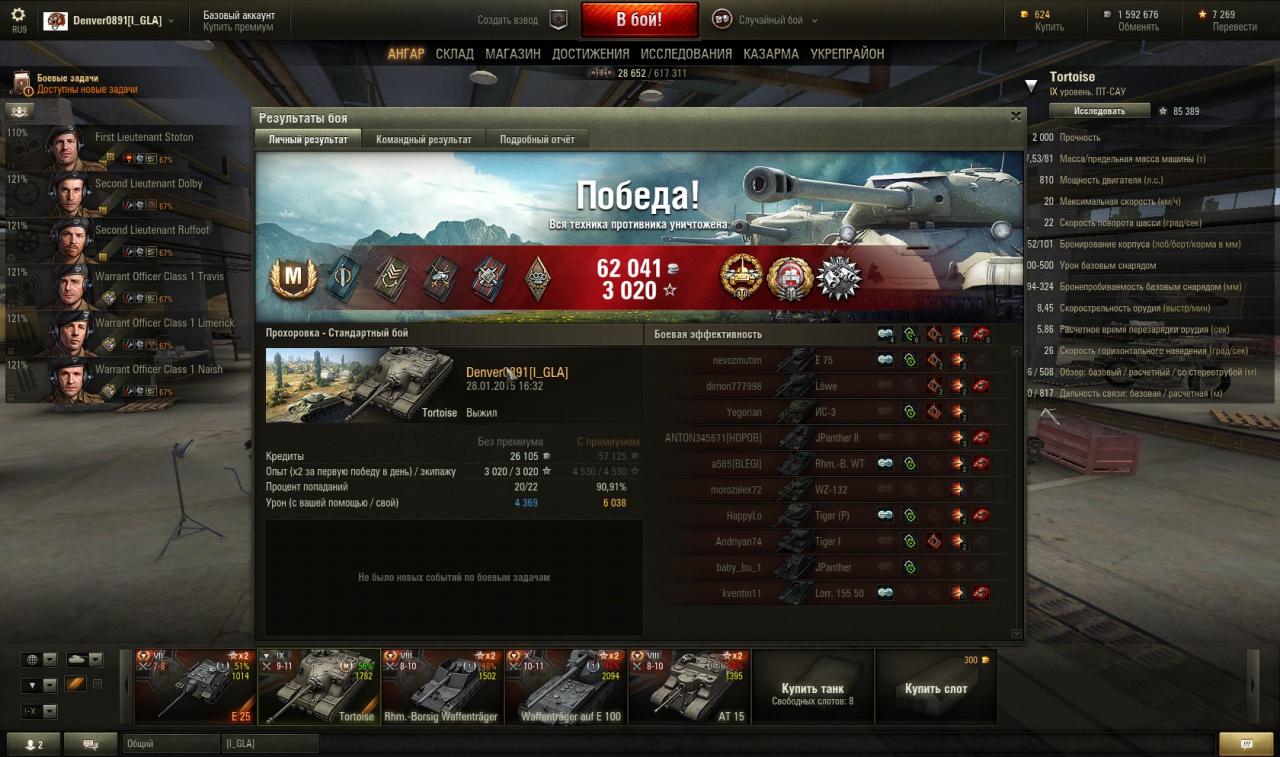Select the E 25 tank thumbnail
This screenshot has height=757, width=1280.
click(196, 686)
